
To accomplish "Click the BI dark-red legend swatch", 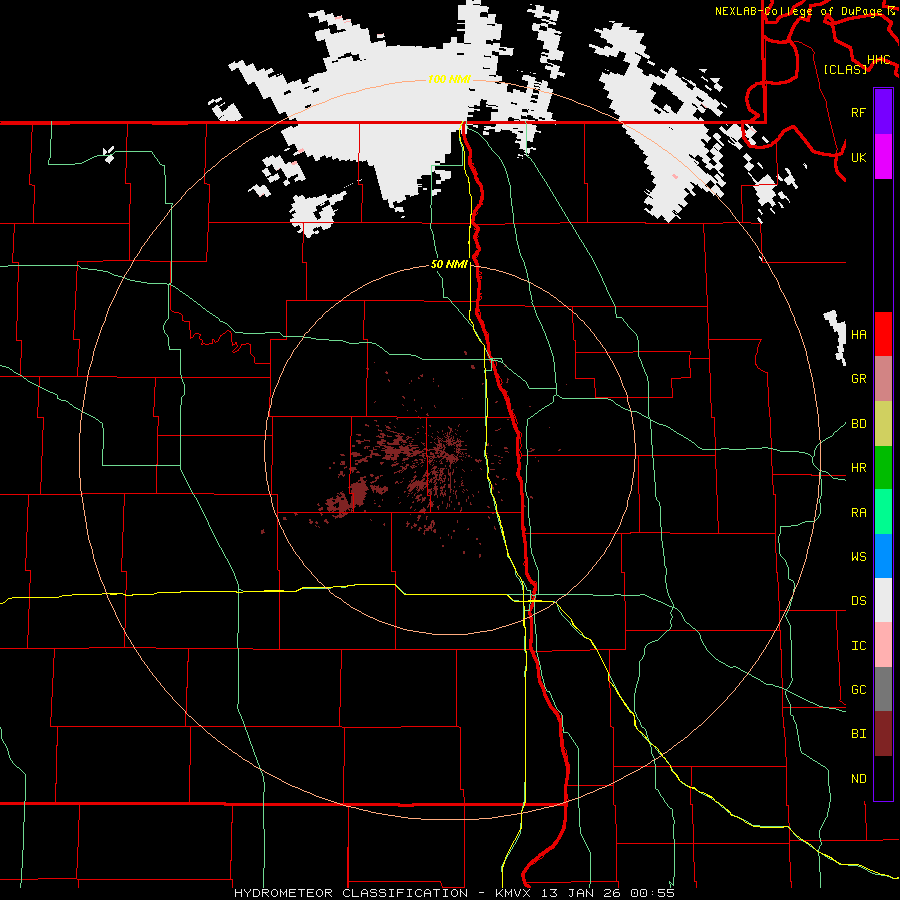I will (883, 734).
